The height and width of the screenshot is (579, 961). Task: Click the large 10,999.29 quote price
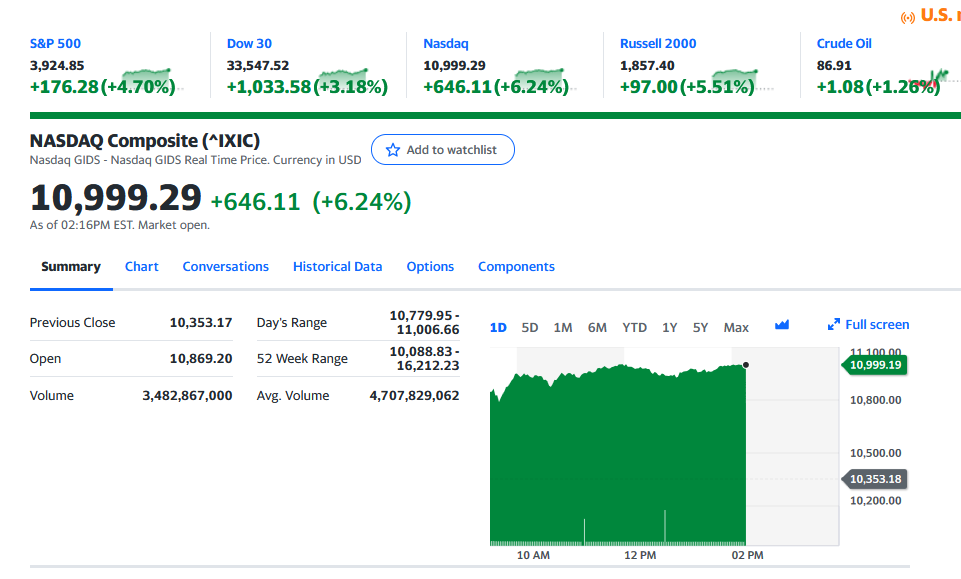click(116, 198)
